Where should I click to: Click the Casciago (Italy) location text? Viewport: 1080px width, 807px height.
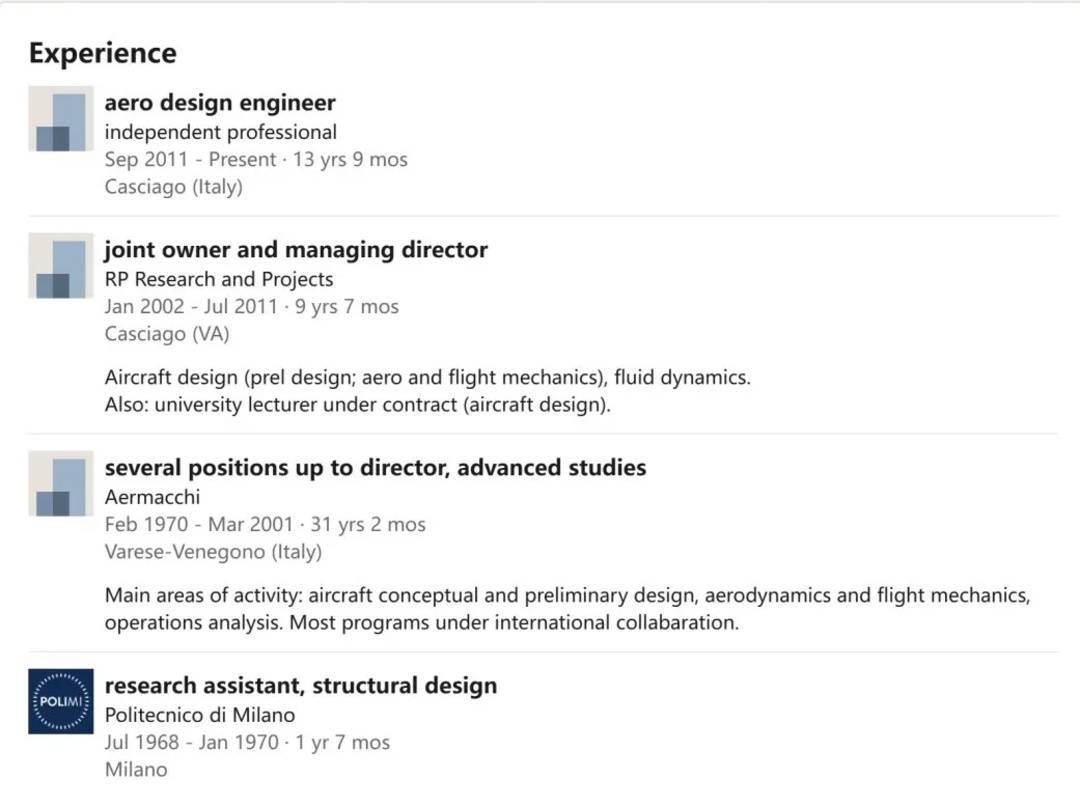(x=173, y=187)
